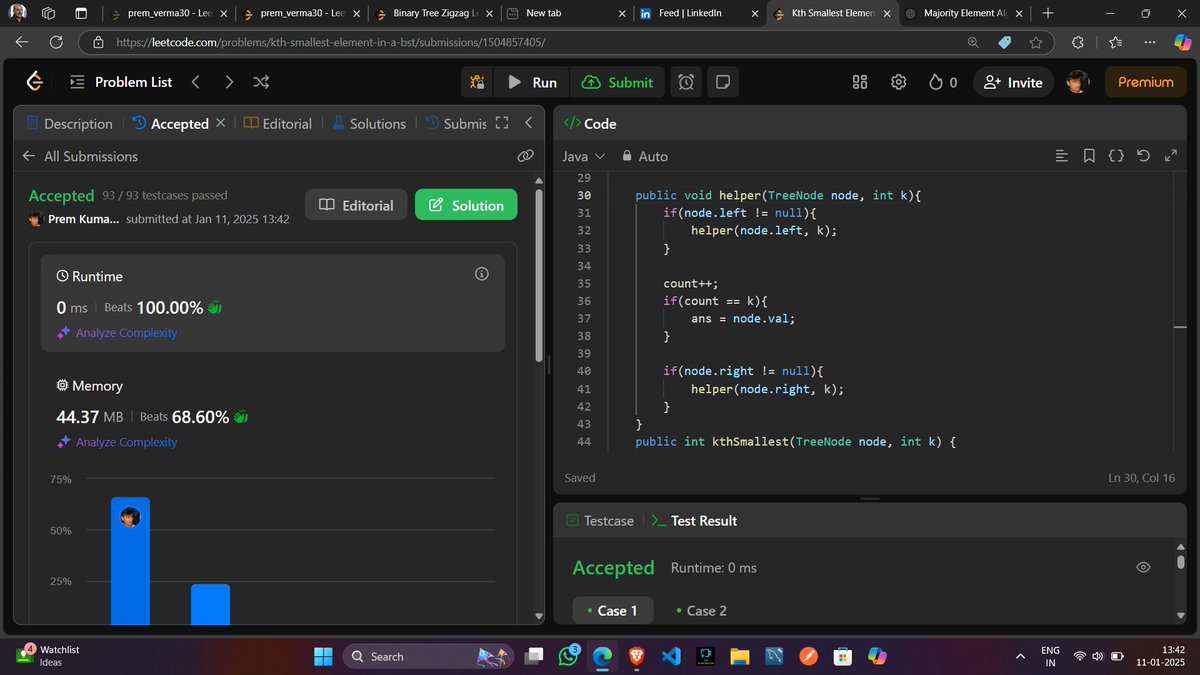Switch to the Solutions tab
1200x675 pixels.
point(369,124)
